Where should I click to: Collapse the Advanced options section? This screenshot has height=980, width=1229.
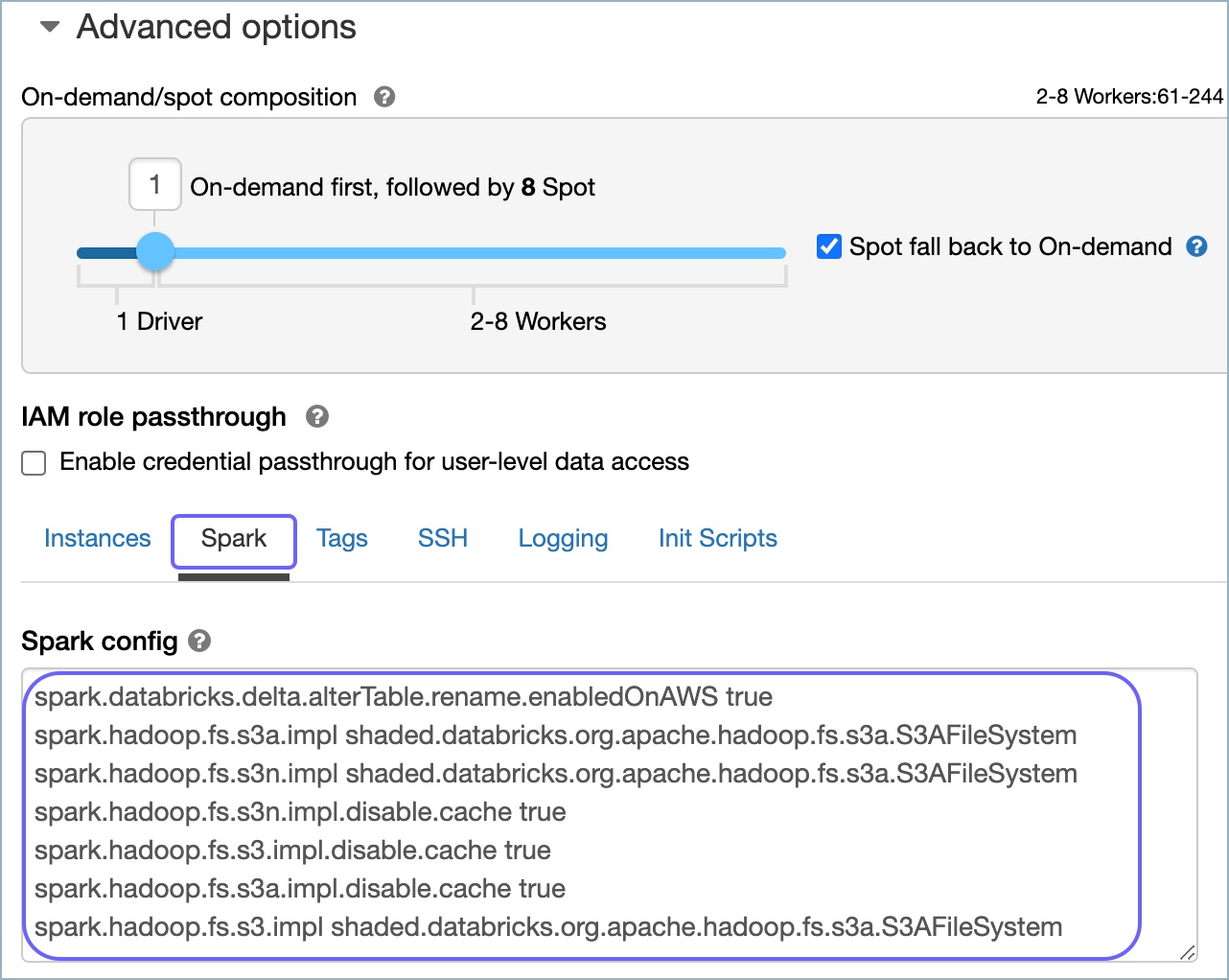coord(49,28)
